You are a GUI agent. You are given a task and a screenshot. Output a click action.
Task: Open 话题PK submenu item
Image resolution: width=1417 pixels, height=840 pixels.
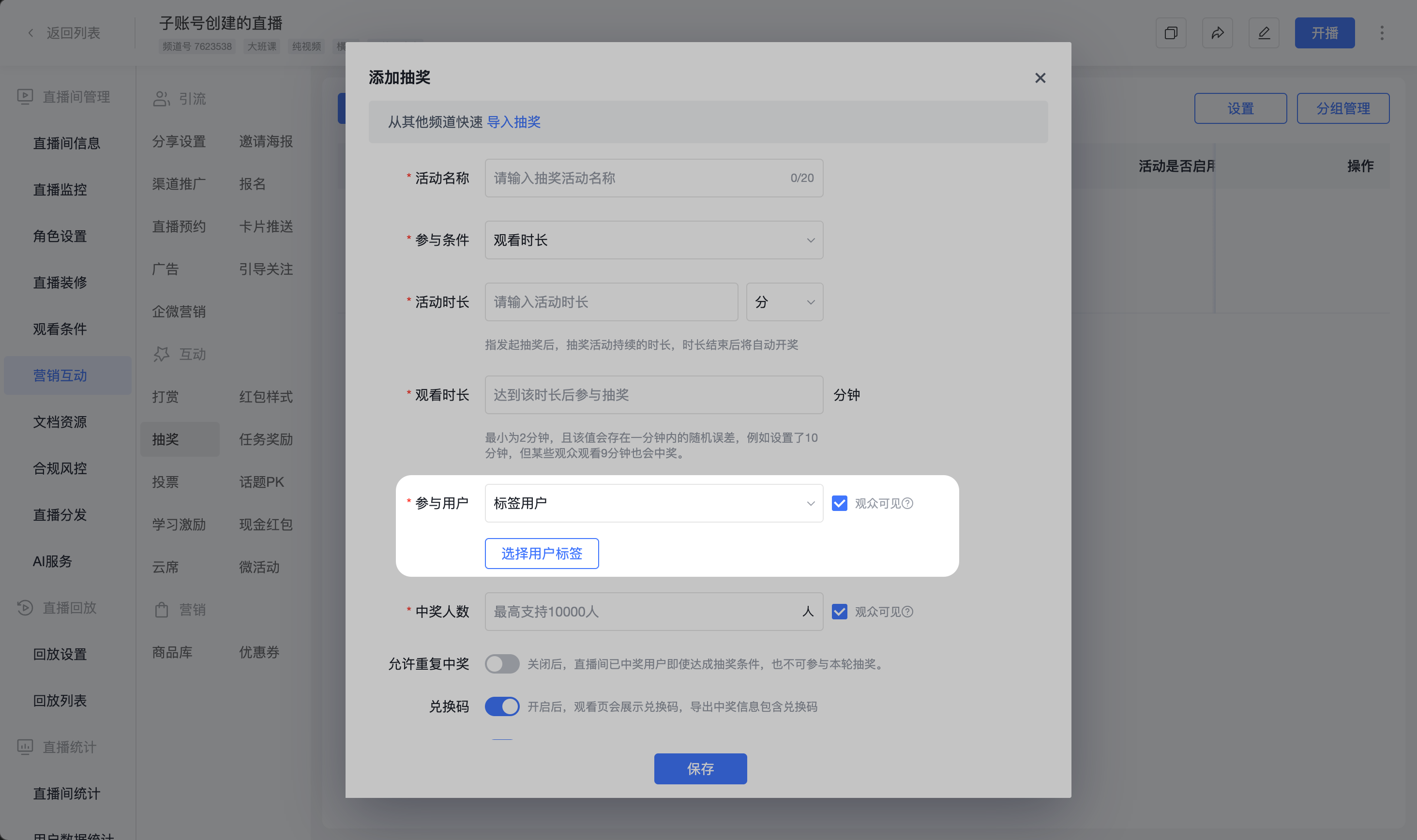pyautogui.click(x=261, y=482)
